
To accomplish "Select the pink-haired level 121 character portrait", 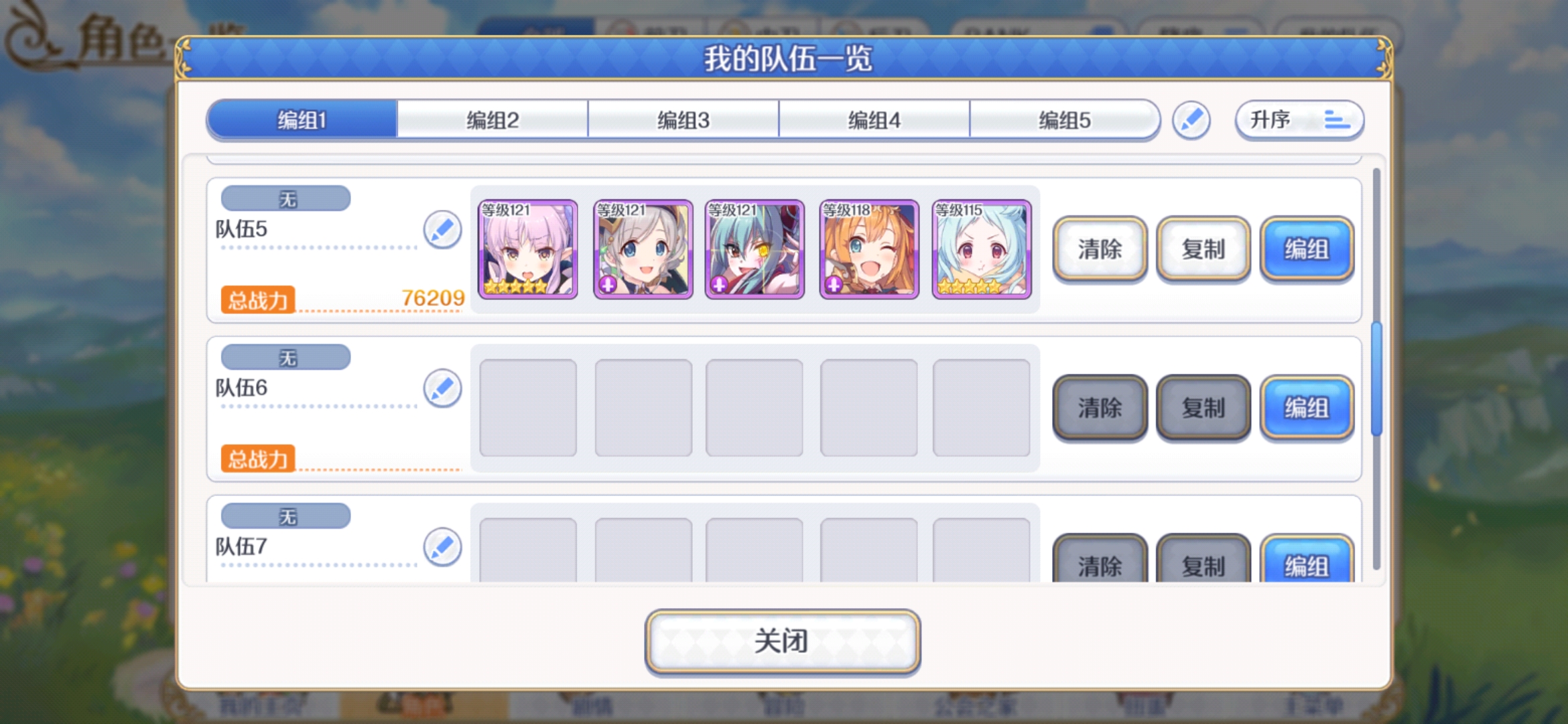I will point(528,249).
